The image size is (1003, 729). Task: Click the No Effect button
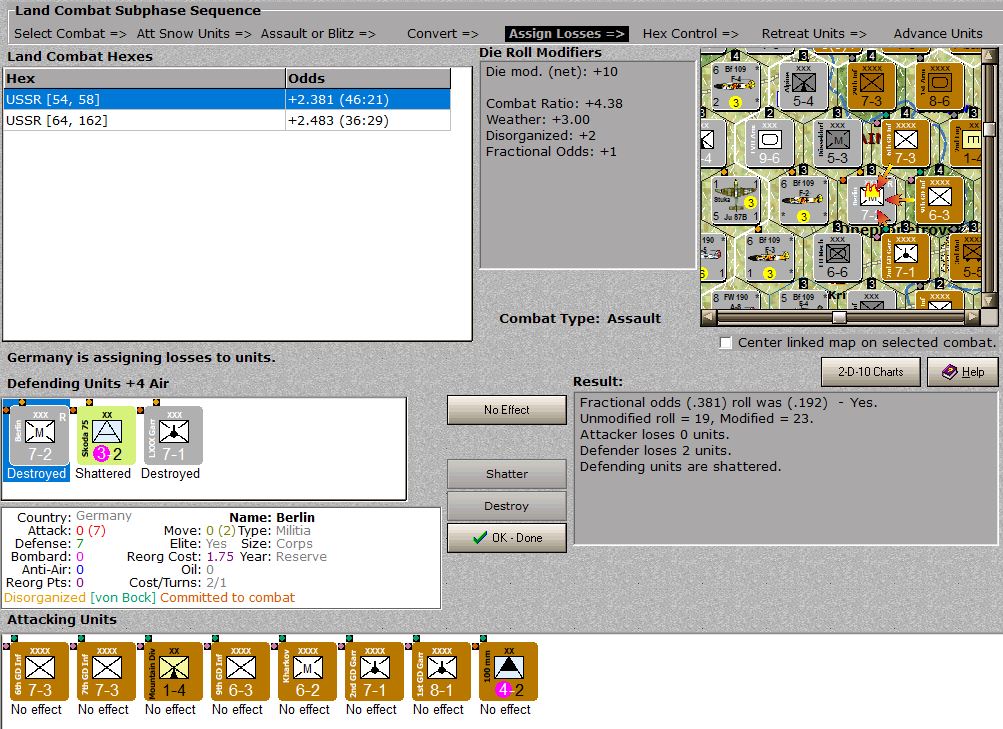pos(507,410)
